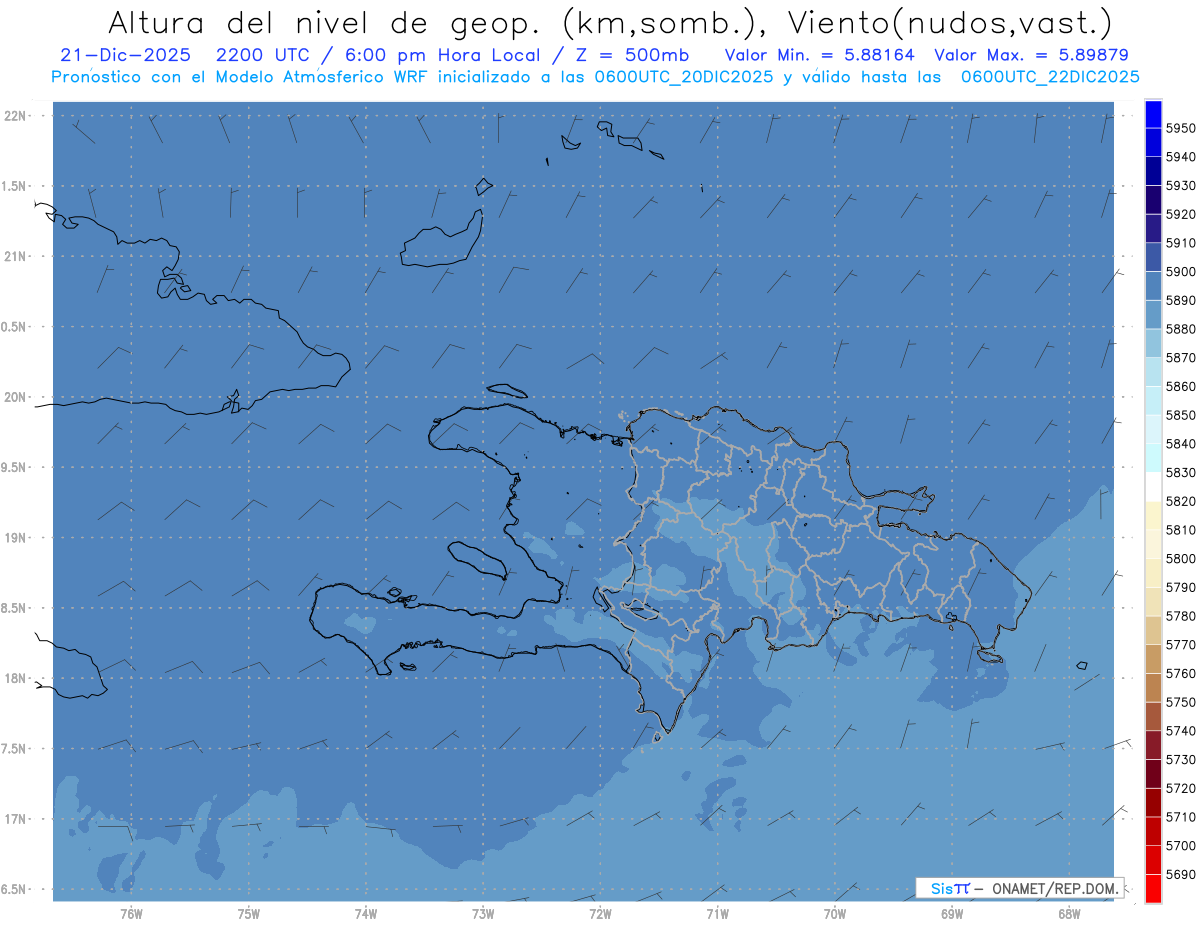The width and height of the screenshot is (1200, 927).
Task: Click the '70W' longitude label
Action: 835,913
